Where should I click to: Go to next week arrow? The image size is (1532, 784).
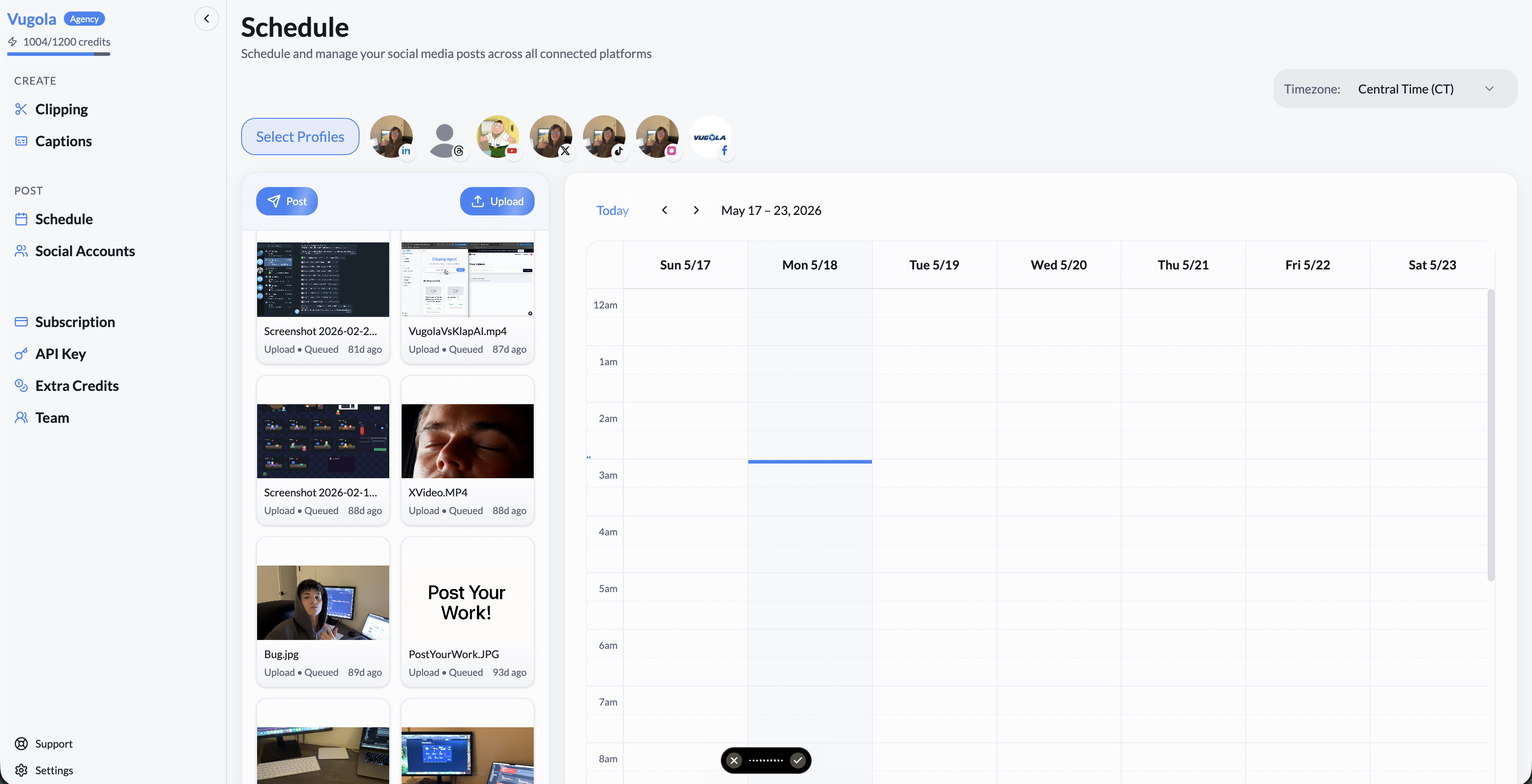click(x=696, y=210)
